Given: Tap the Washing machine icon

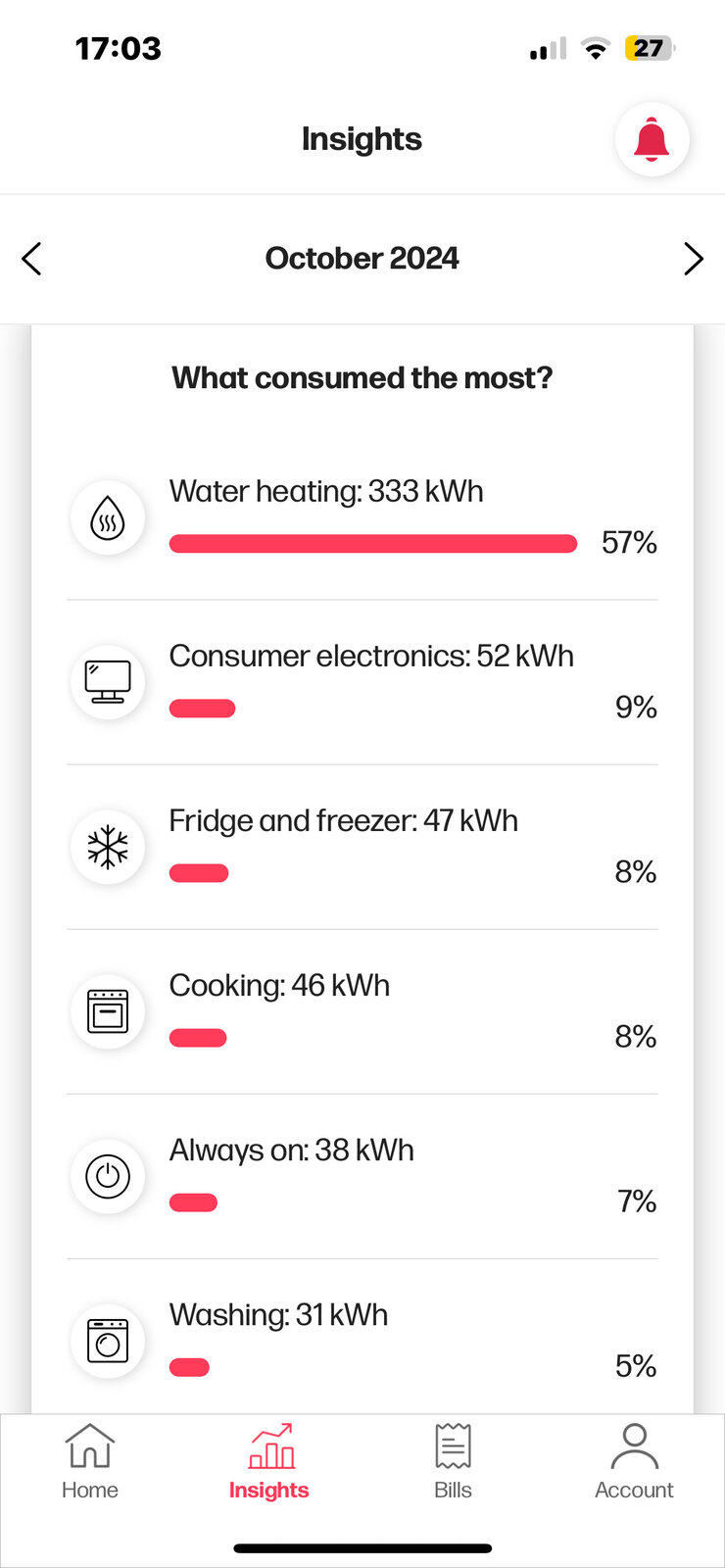Looking at the screenshot, I should [108, 1341].
